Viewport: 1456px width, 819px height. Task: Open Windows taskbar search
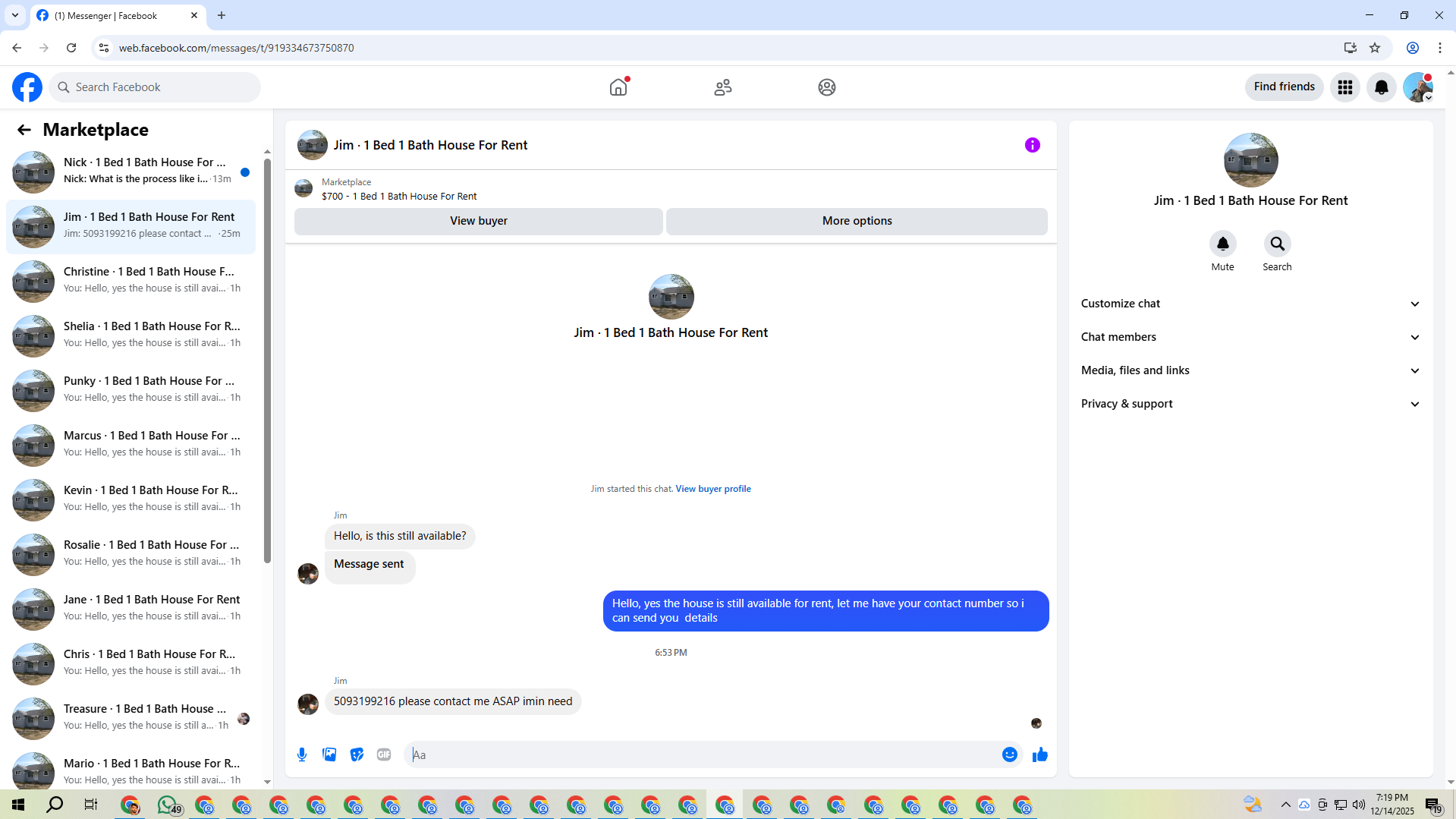click(x=55, y=805)
